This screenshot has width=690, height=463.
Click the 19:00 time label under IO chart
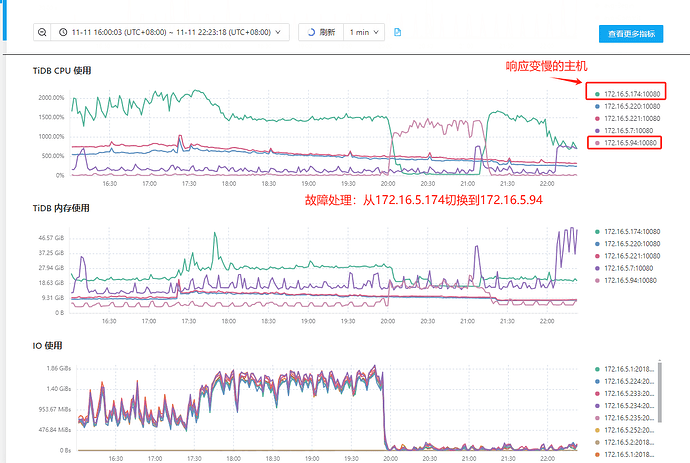point(312,459)
